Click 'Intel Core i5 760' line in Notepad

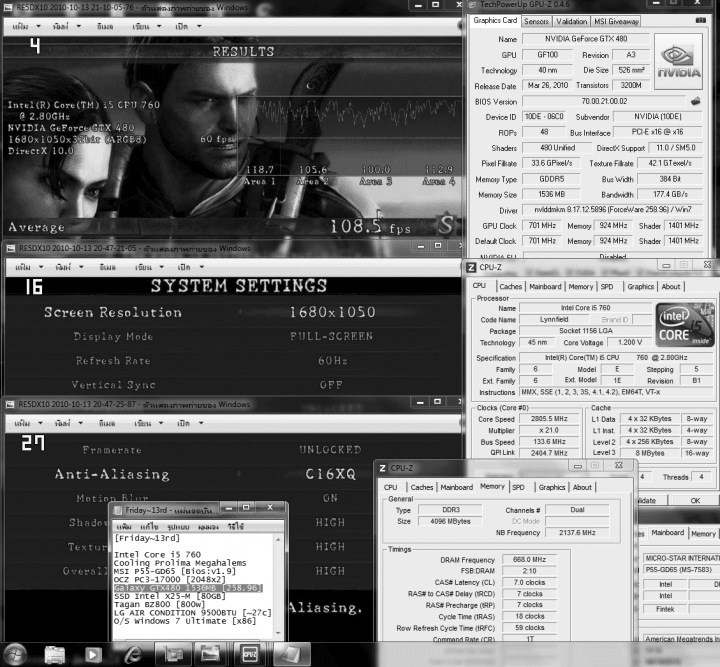(158, 555)
